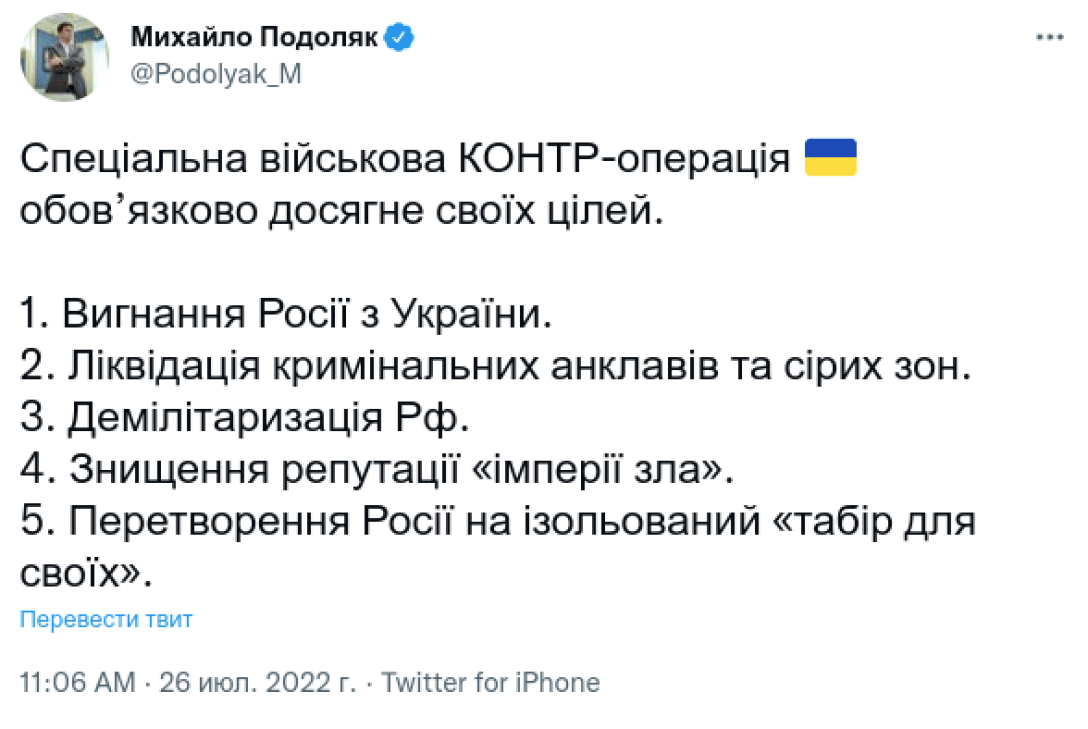Click the 11:06 AM timestamp

77,683
